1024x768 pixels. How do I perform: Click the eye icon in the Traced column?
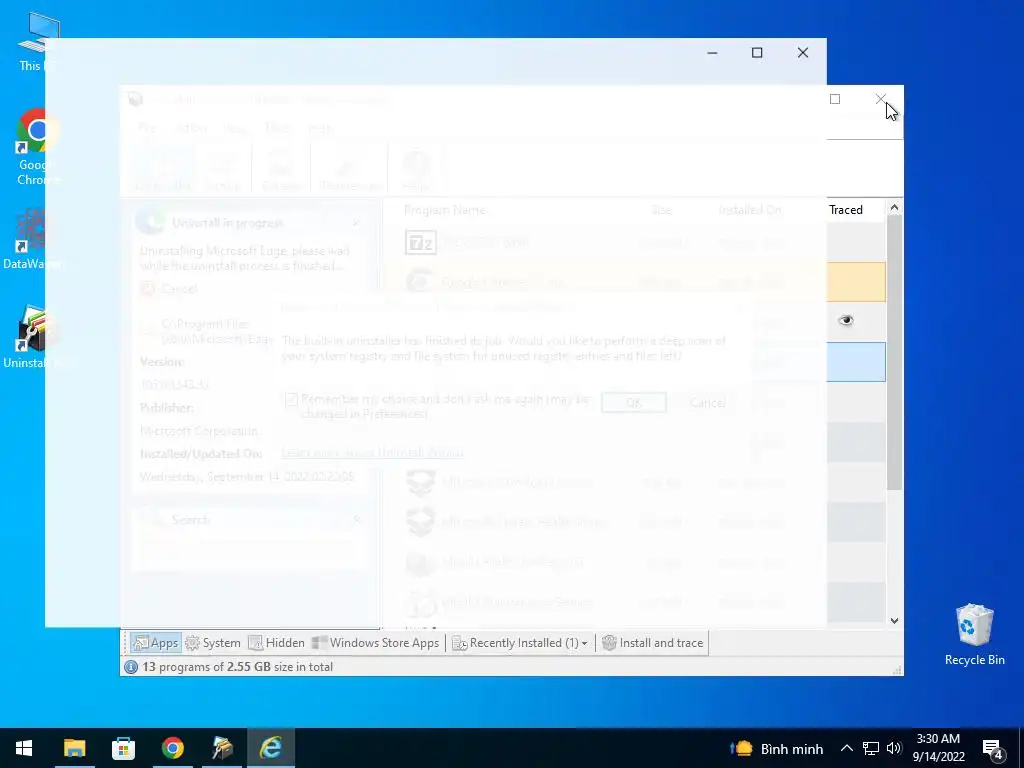[846, 320]
